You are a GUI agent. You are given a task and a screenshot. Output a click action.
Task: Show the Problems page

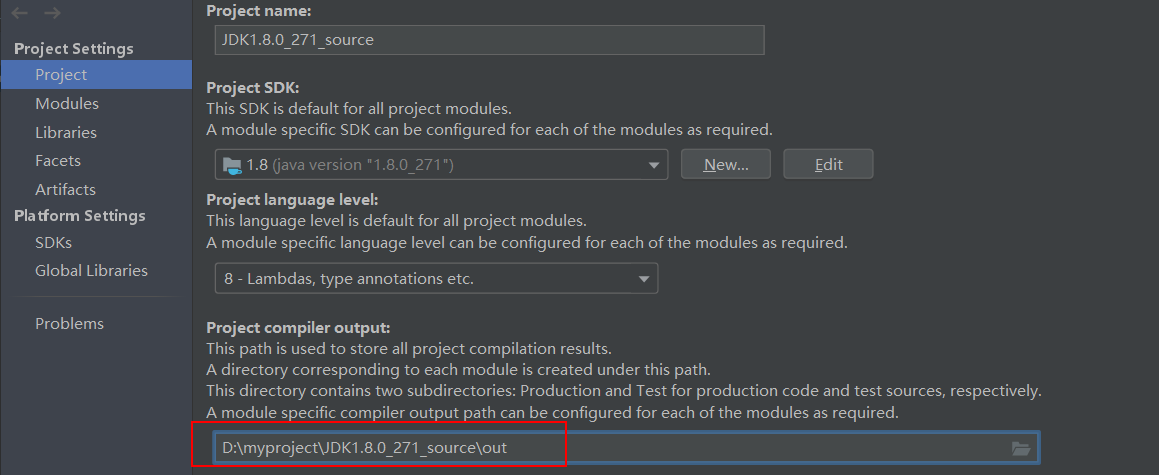point(69,323)
